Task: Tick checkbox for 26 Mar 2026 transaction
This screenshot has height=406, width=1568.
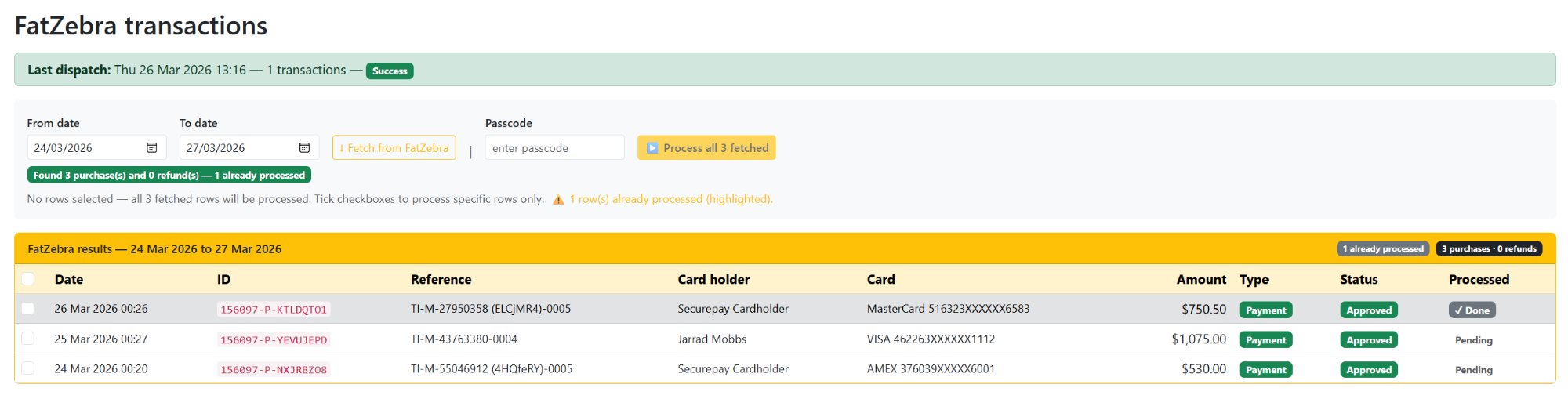Action: point(28,309)
